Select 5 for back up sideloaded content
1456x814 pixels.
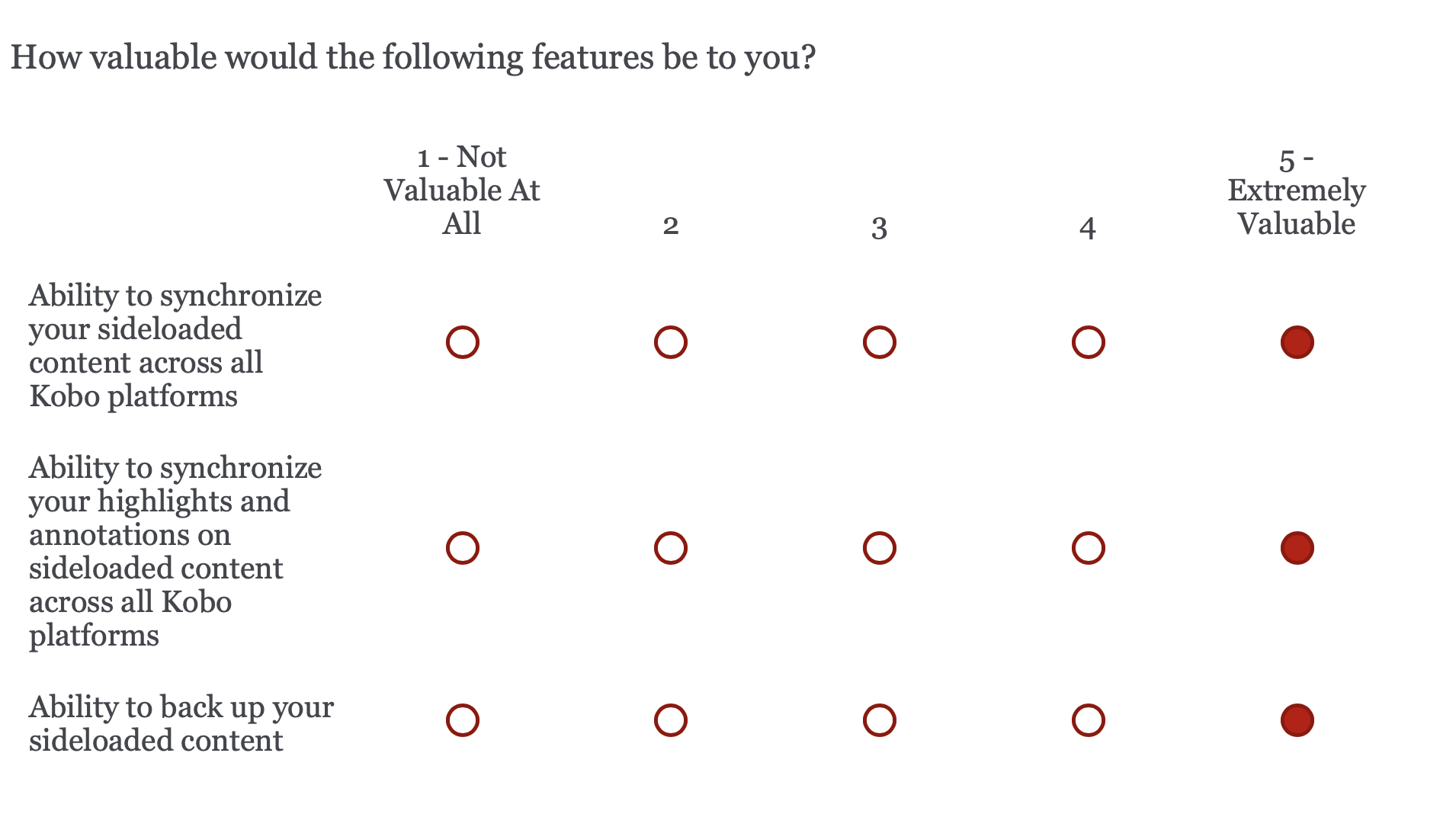(x=1297, y=720)
